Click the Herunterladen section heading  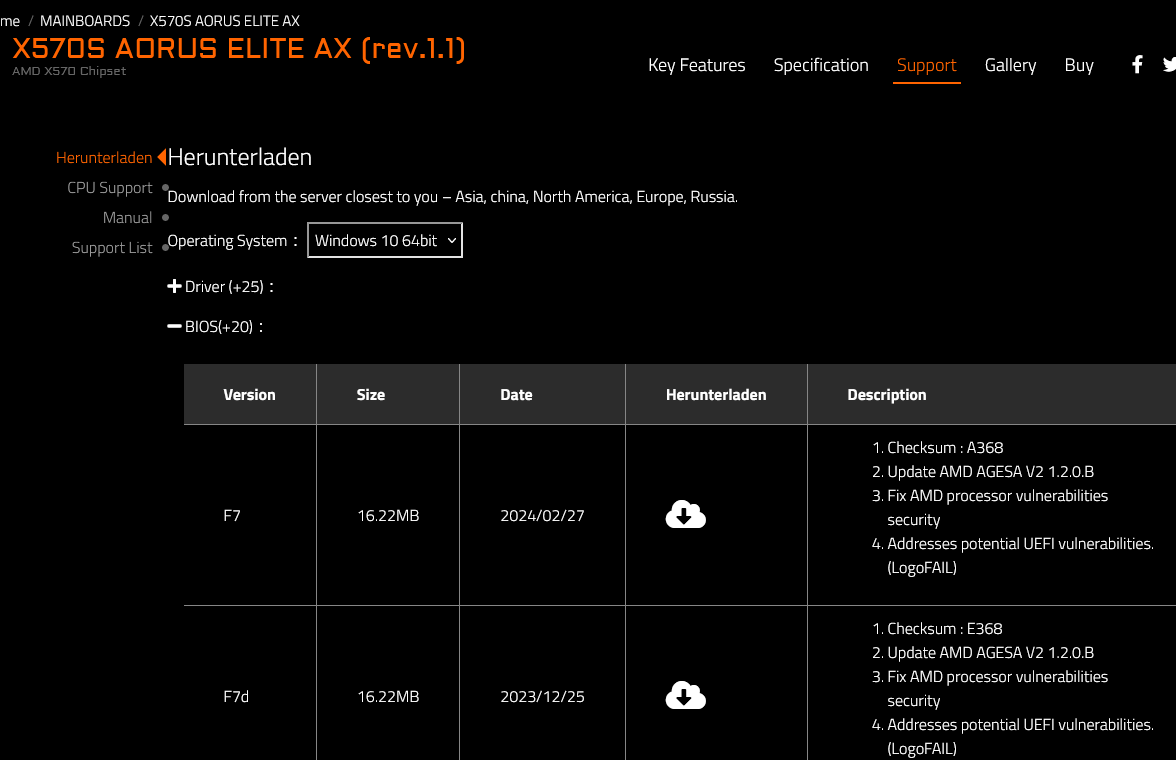pyautogui.click(x=239, y=157)
